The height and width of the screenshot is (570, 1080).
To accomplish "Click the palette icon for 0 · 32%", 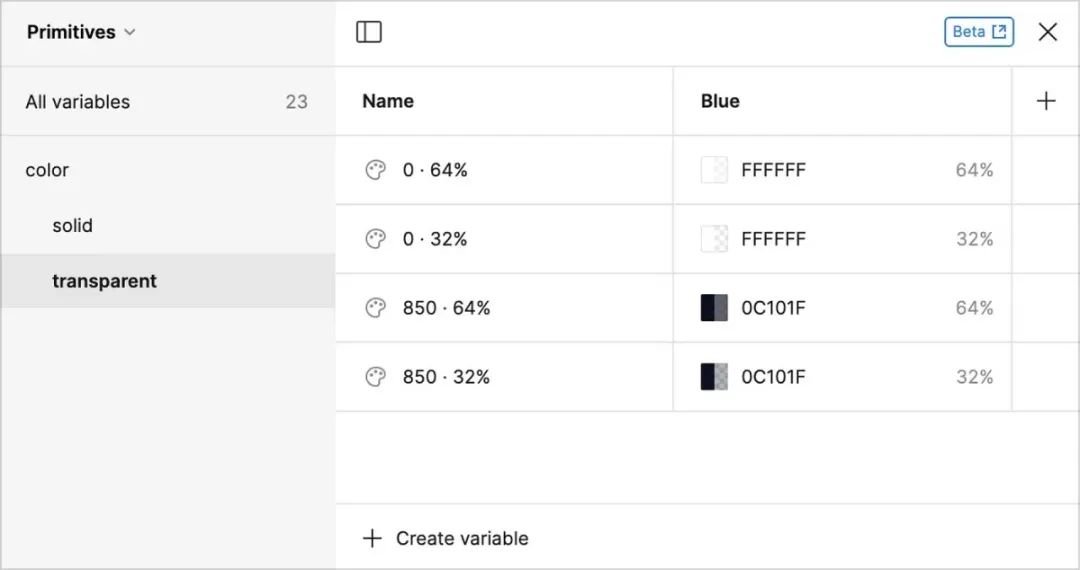I will [x=375, y=239].
